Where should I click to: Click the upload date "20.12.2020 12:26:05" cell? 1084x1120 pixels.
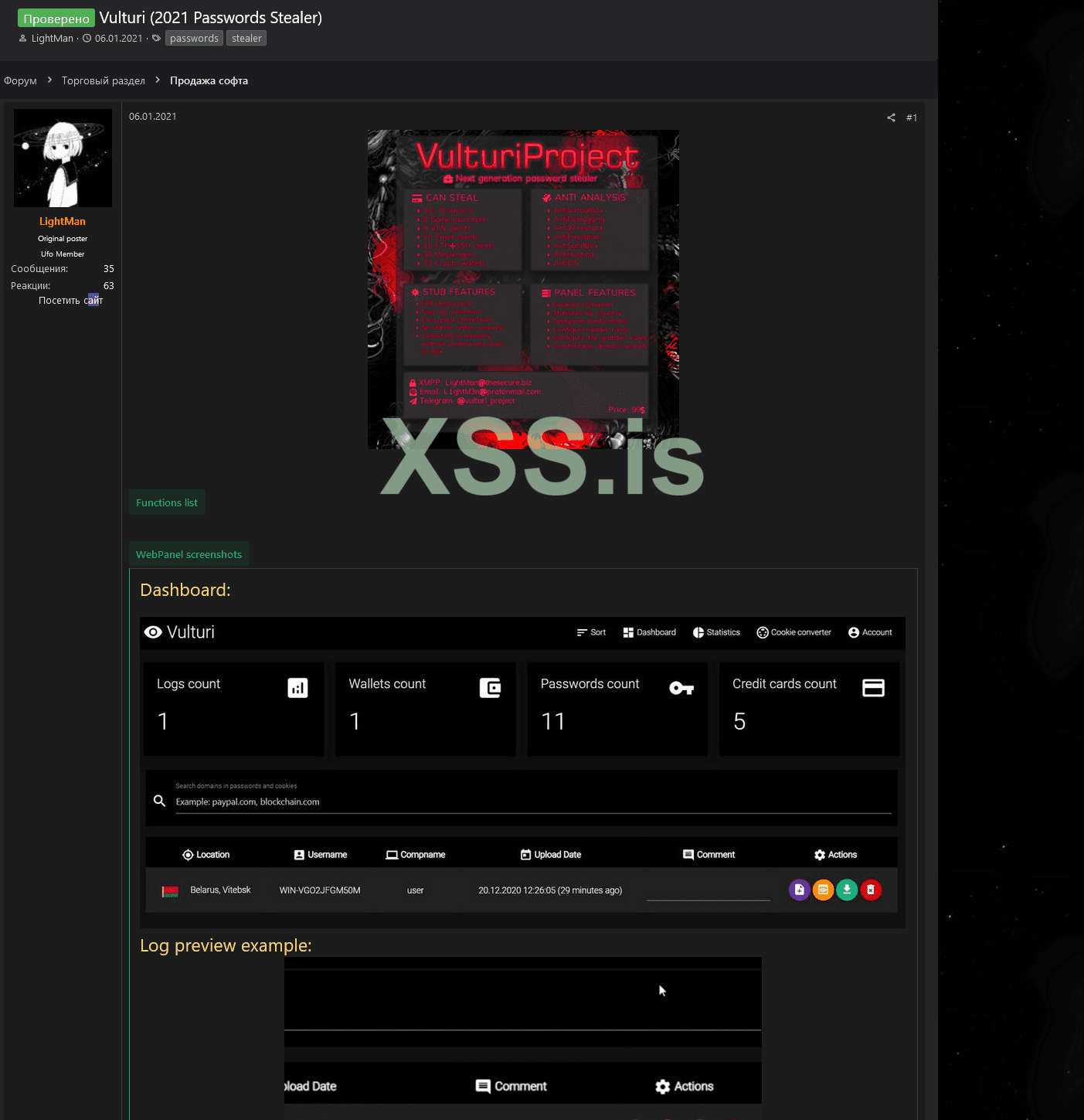click(x=550, y=890)
